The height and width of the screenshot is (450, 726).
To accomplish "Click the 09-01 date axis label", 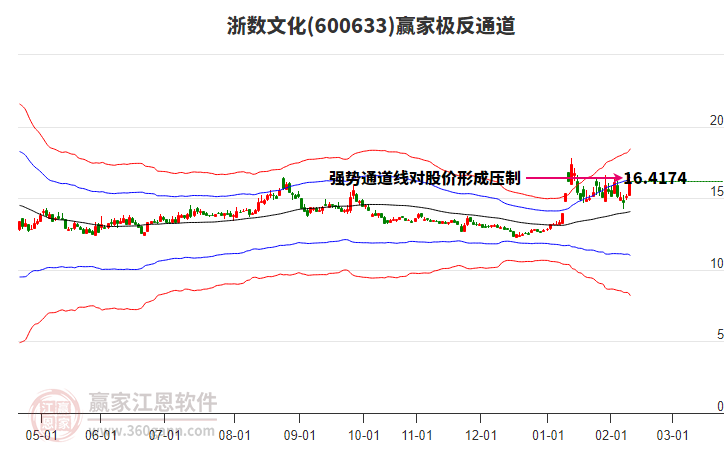I will (300, 435).
